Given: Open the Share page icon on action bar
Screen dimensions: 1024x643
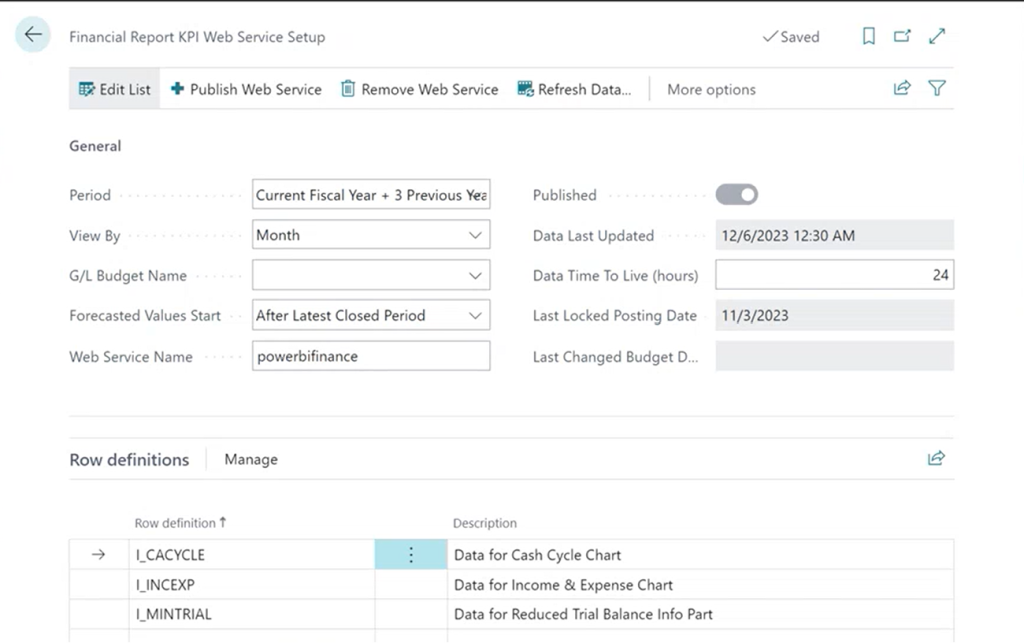Looking at the screenshot, I should point(901,88).
